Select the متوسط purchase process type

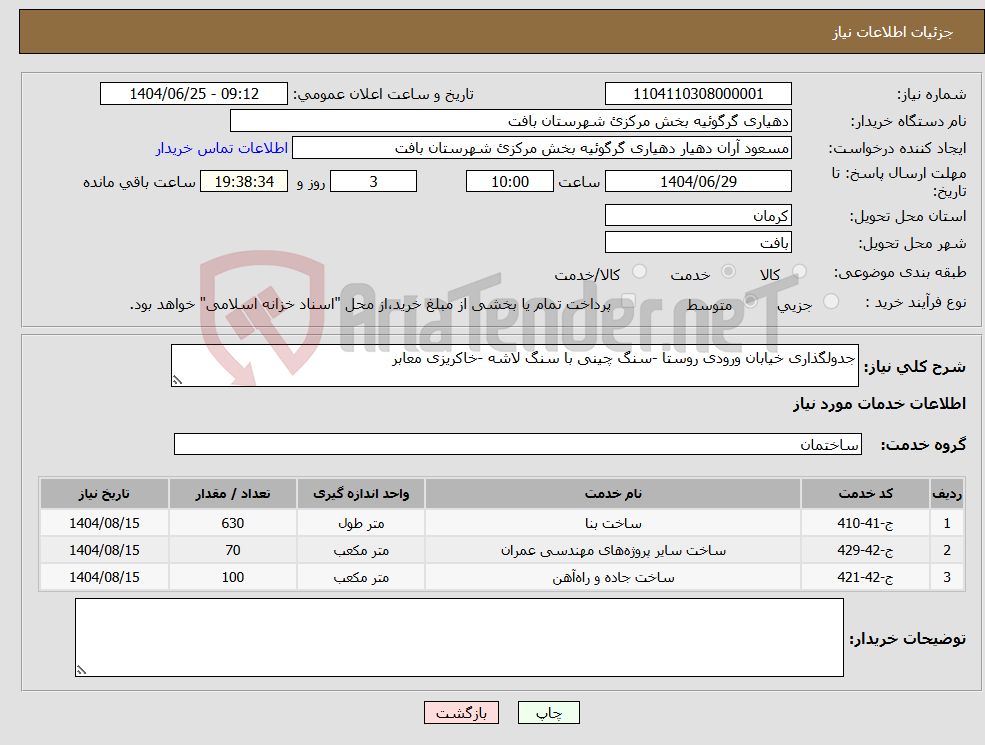tap(748, 302)
